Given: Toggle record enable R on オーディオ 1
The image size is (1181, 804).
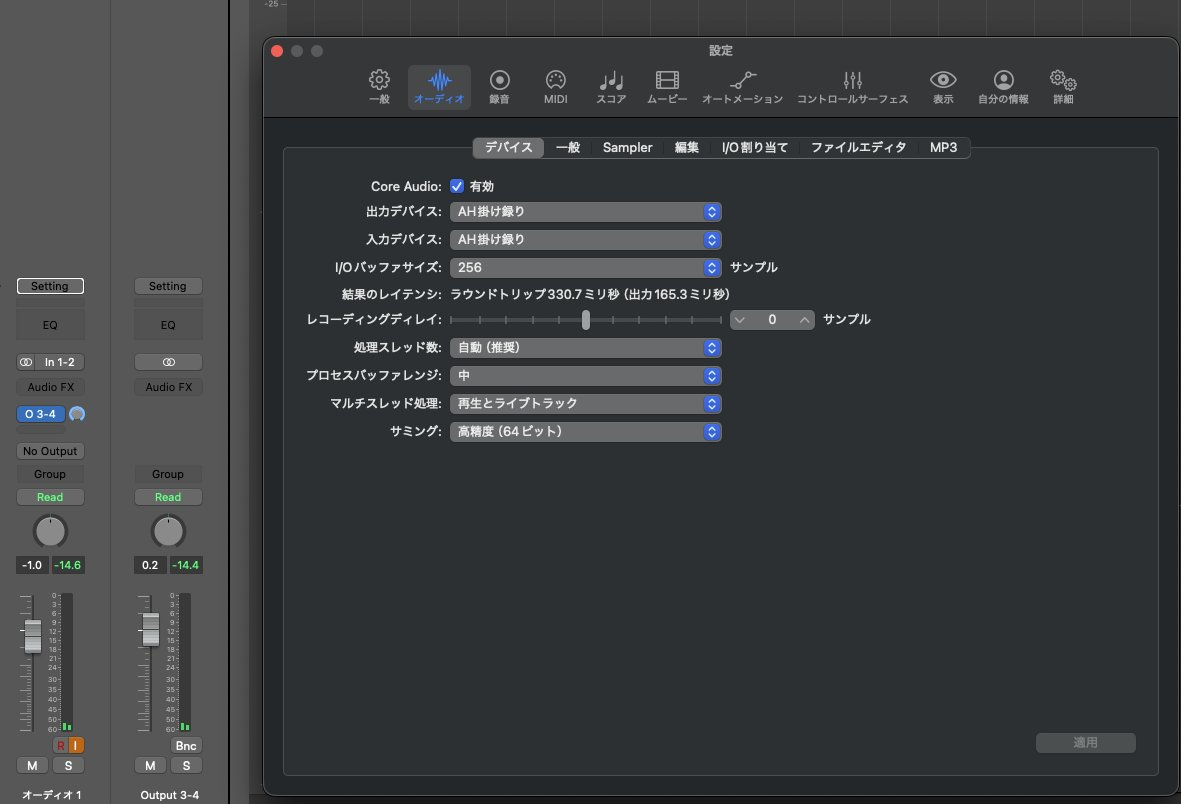Looking at the screenshot, I should coord(60,745).
